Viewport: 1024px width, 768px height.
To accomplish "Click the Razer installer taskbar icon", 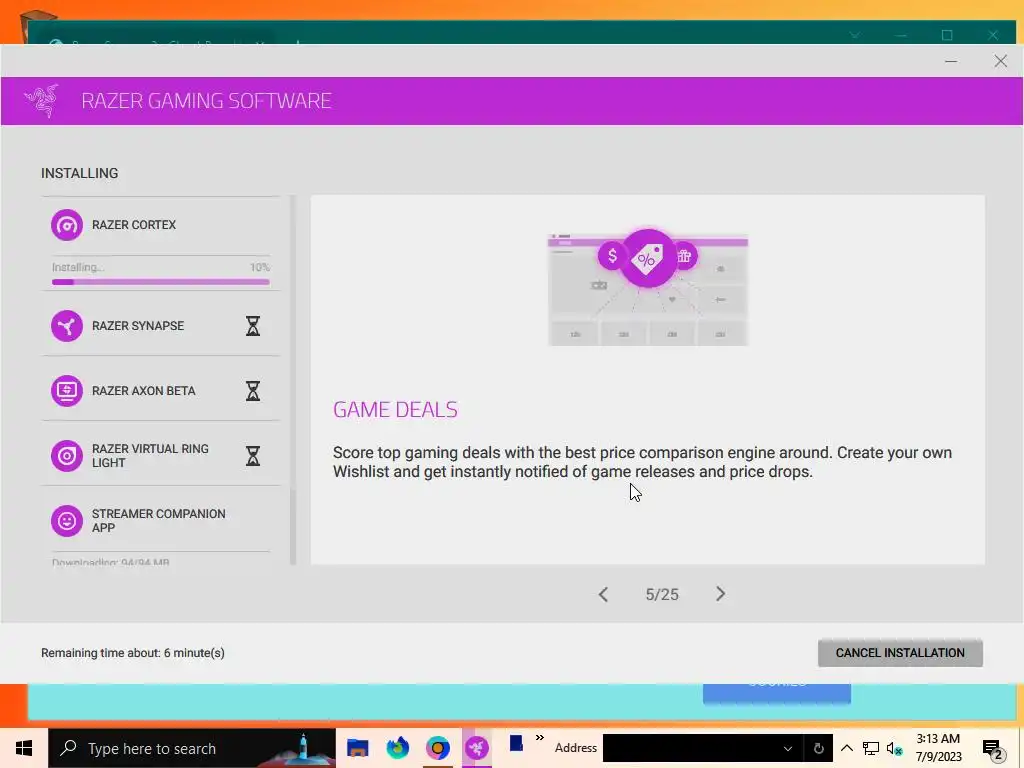I will click(x=477, y=748).
